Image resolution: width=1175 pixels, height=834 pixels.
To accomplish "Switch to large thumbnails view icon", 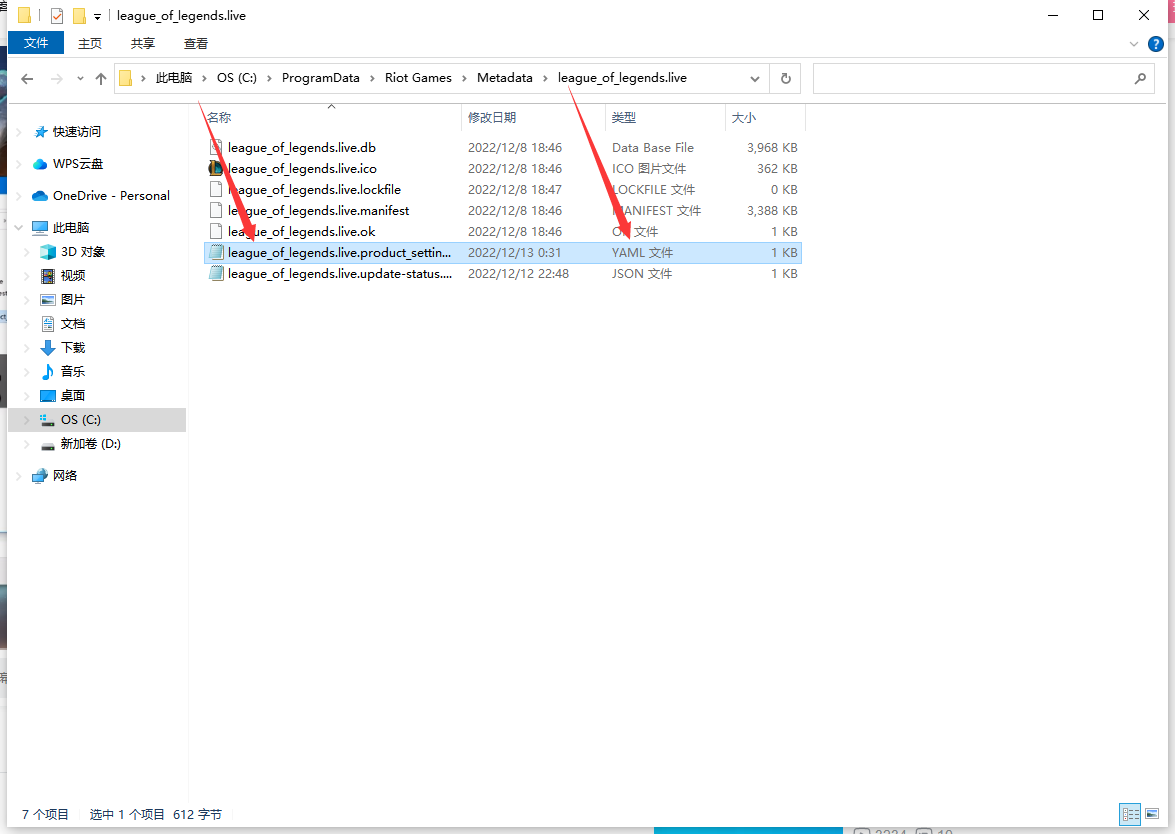I will (1153, 814).
